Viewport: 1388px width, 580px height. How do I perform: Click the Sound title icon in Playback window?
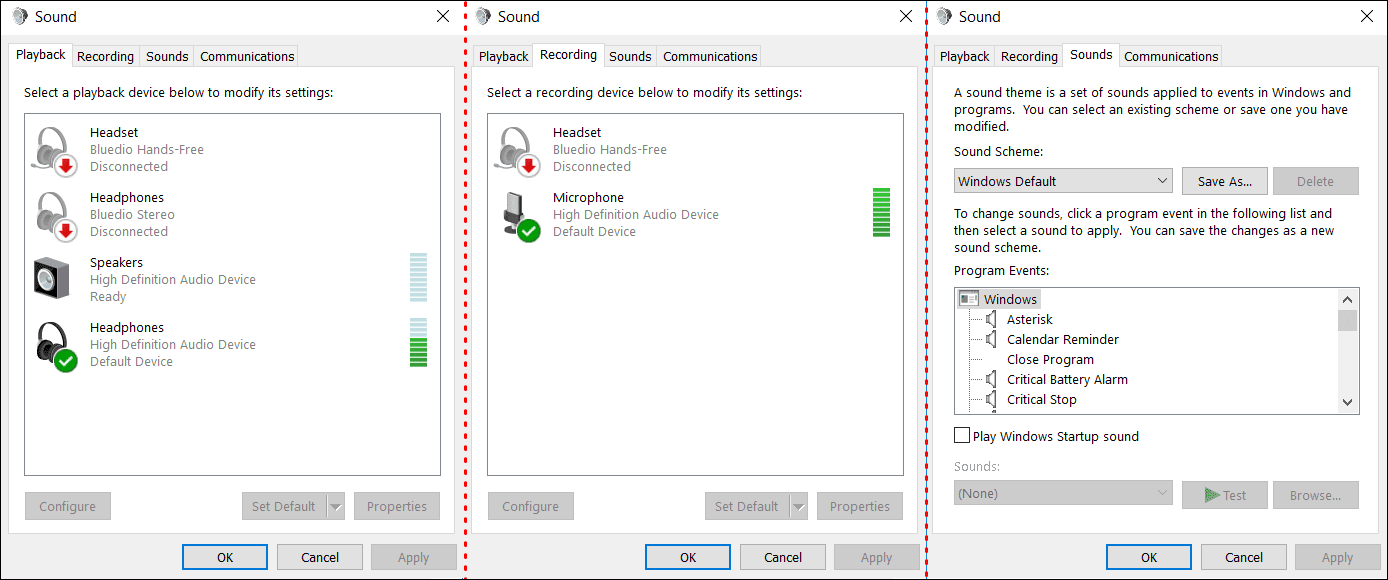coord(20,16)
